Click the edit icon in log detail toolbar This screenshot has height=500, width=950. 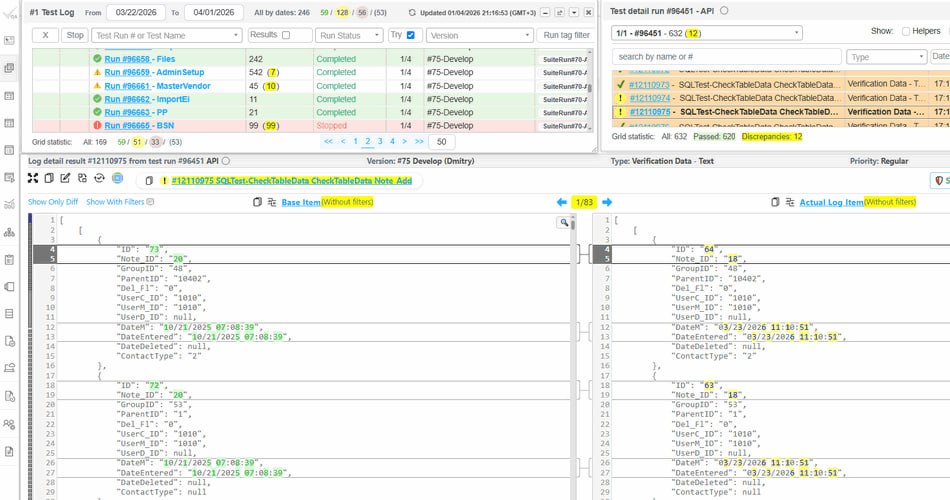[66, 178]
